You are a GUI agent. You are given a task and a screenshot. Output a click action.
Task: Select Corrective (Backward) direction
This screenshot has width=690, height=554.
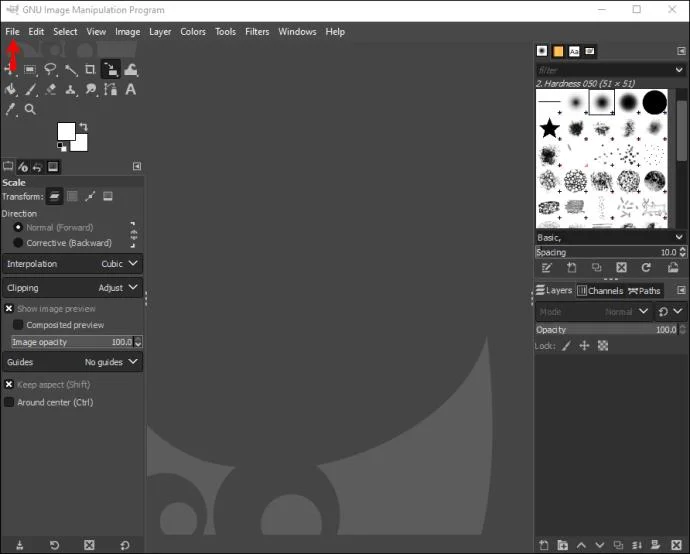18,243
